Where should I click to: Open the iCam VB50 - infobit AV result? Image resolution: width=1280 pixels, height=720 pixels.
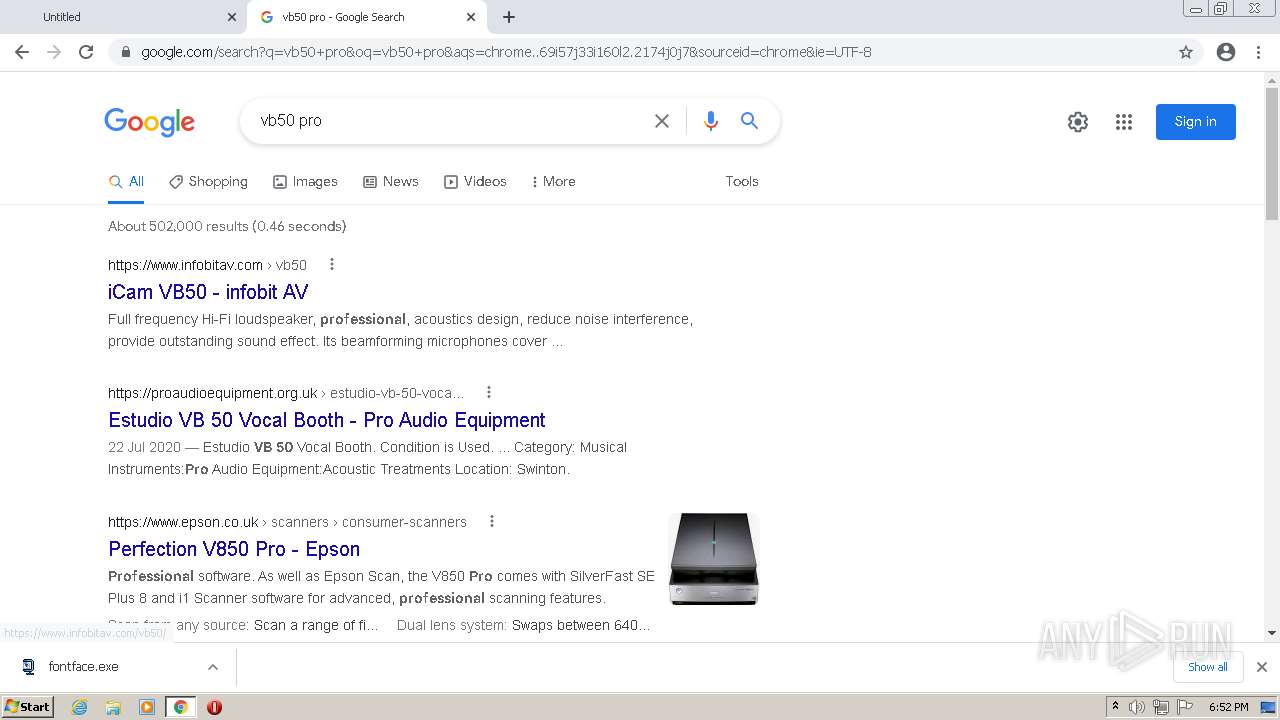coord(208,292)
